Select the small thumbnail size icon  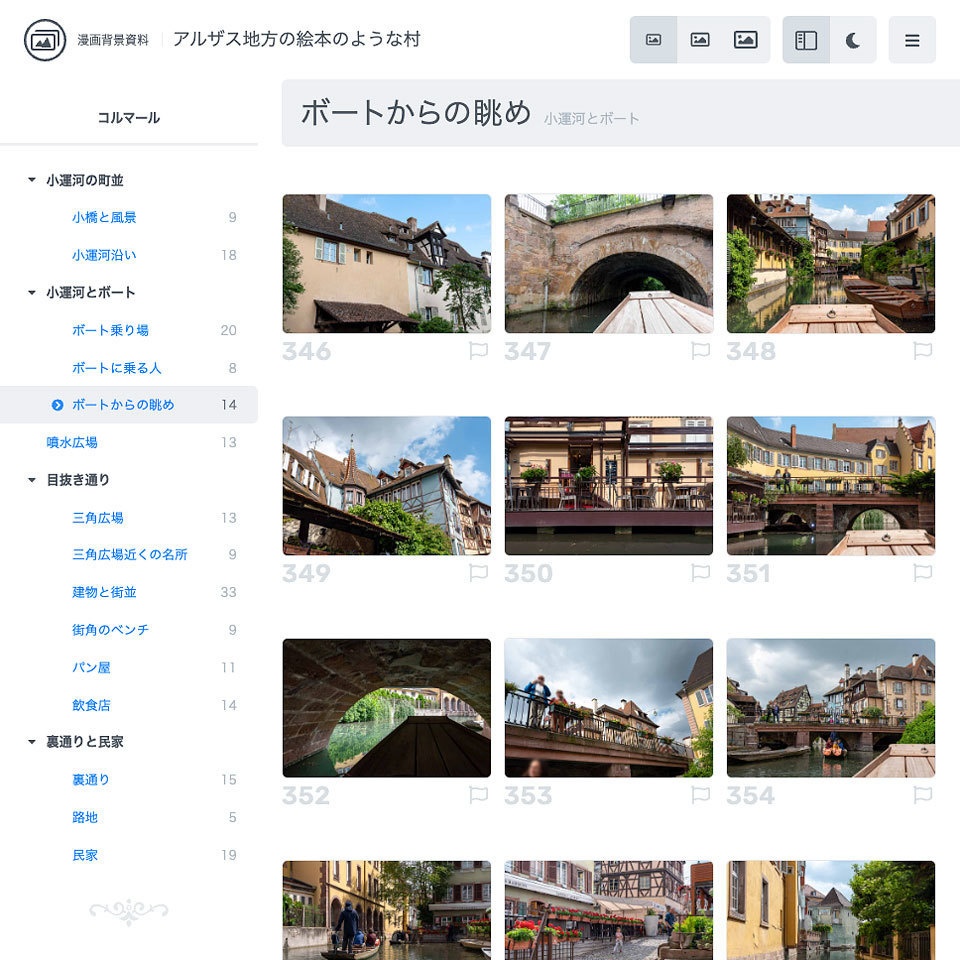654,39
